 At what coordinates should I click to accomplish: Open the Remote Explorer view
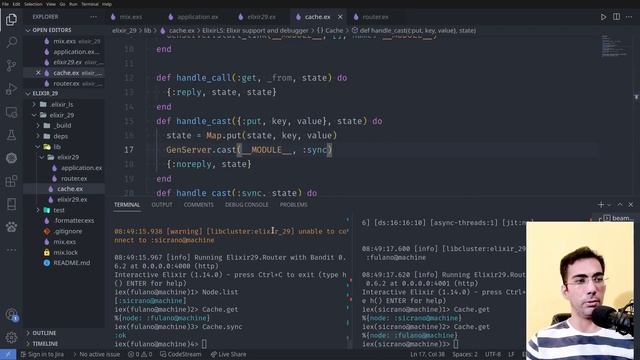pos(11,112)
